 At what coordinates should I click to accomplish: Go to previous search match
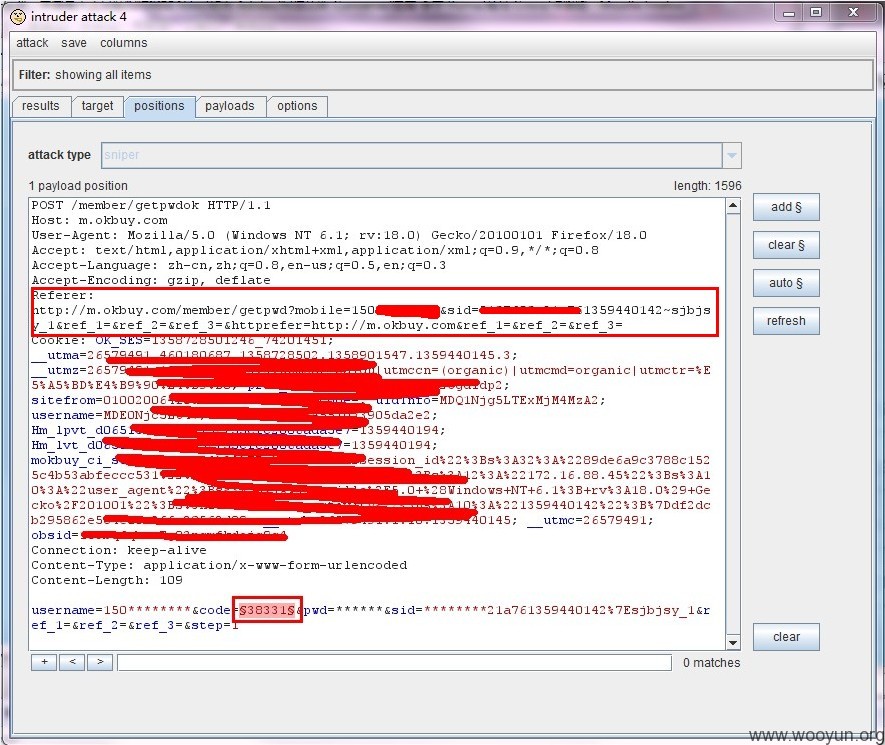pyautogui.click(x=72, y=662)
